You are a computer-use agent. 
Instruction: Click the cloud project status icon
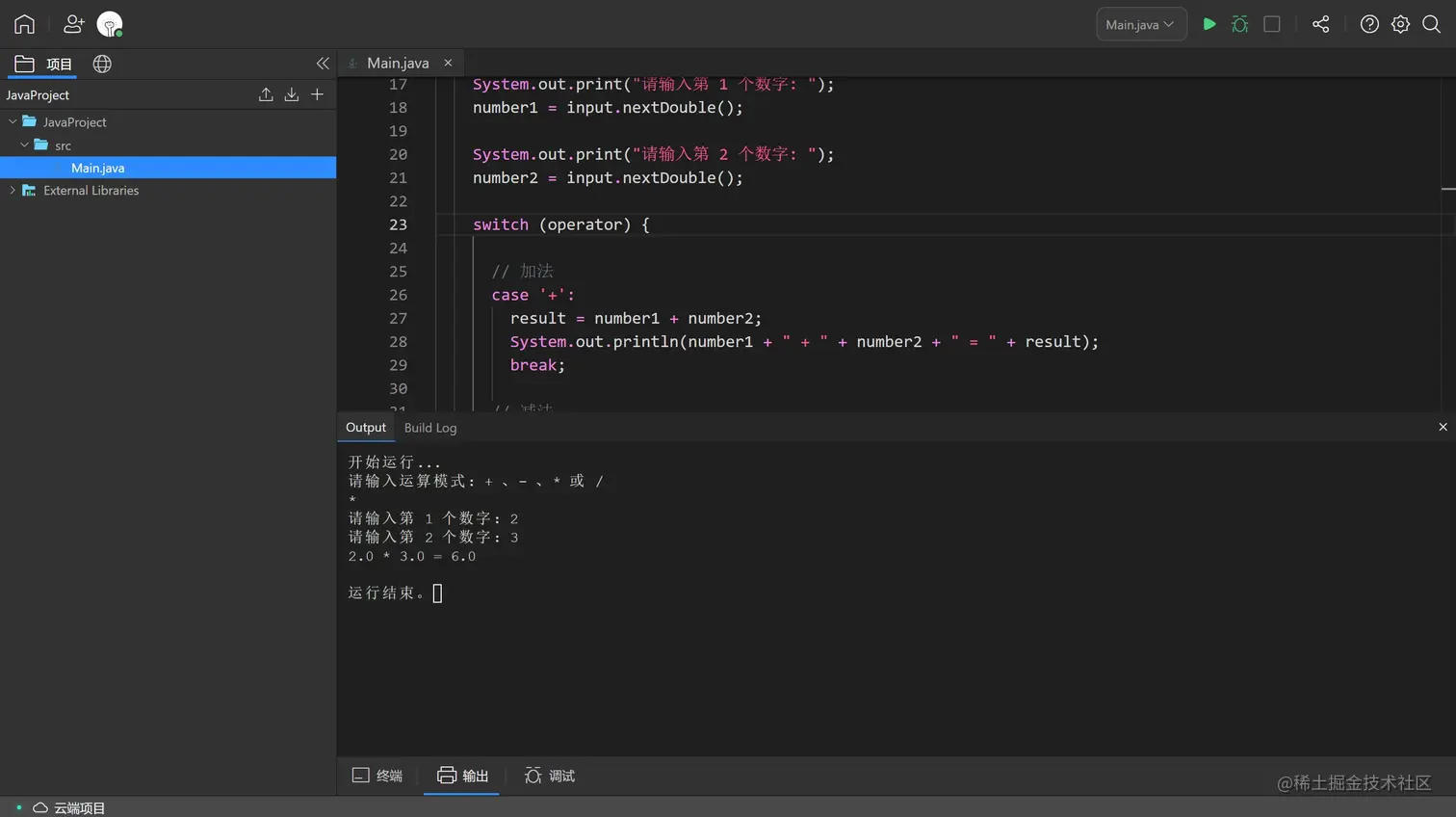coord(40,807)
